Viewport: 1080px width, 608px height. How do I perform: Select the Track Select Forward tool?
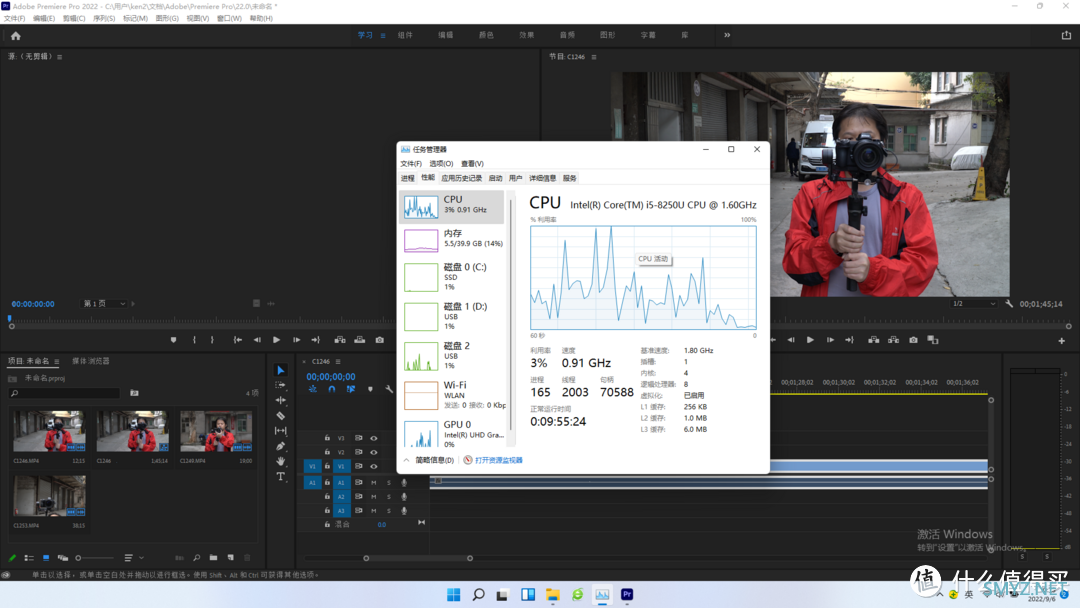[280, 386]
